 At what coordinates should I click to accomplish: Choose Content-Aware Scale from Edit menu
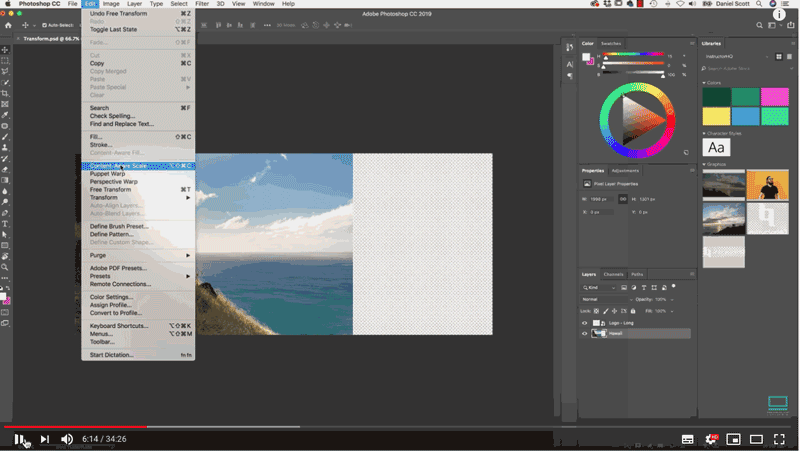coord(138,166)
